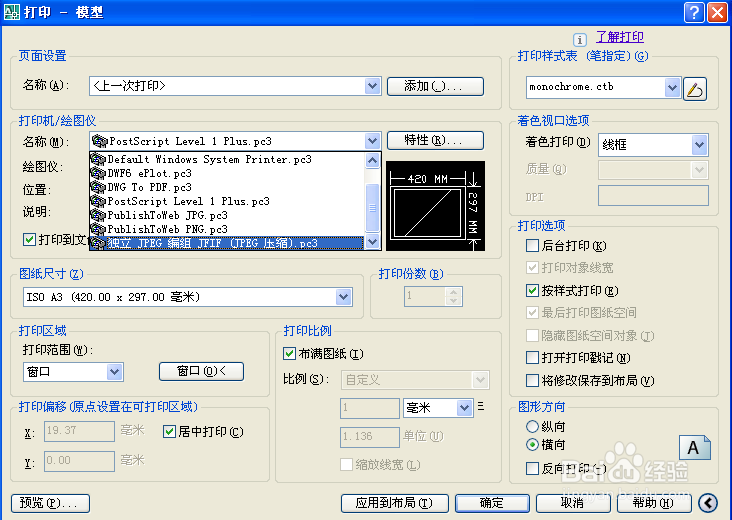
Task: Click the plot style table editor pencil icon
Action: 695,89
